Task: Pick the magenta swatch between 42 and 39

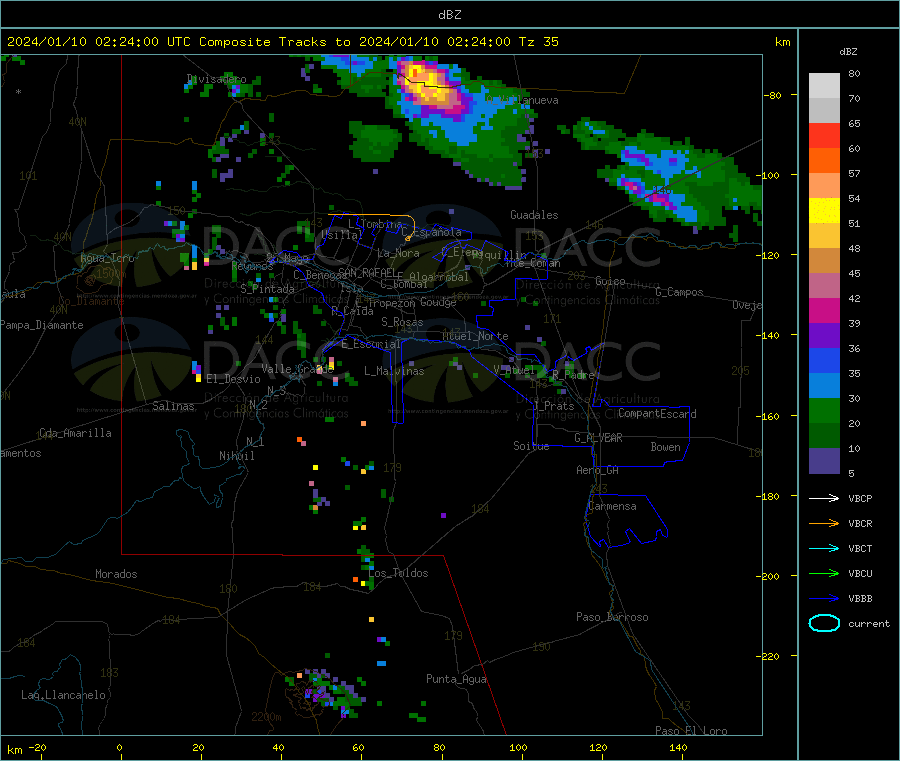Action: coord(824,310)
